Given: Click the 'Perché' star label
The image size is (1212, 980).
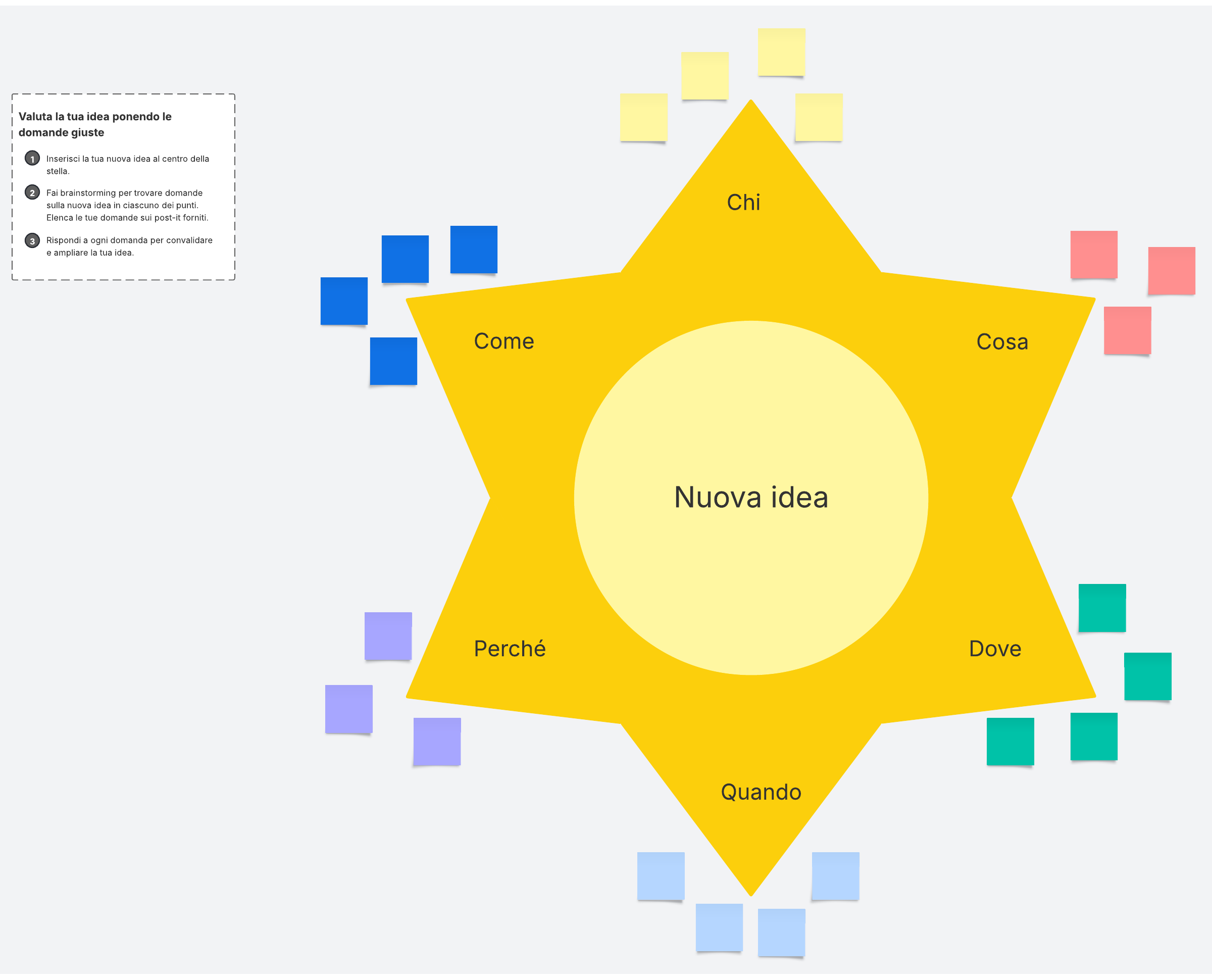Looking at the screenshot, I should pyautogui.click(x=510, y=649).
